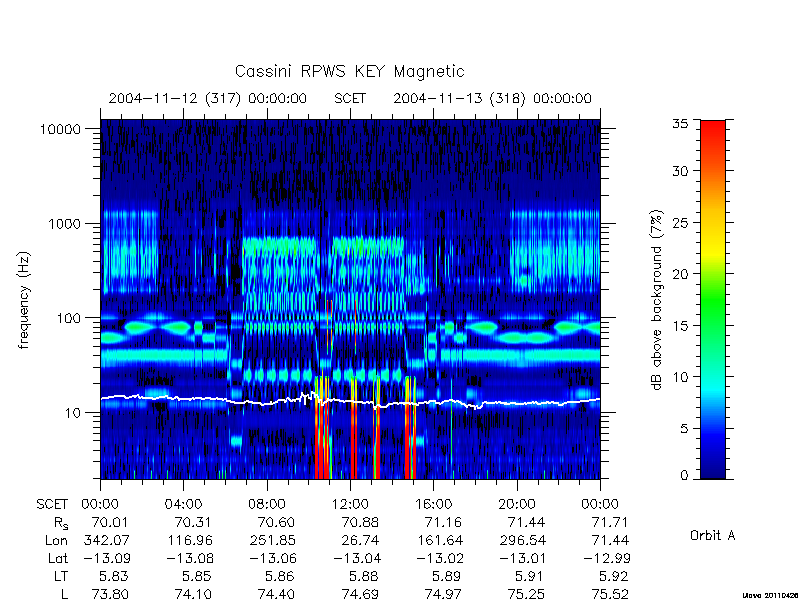Click the Lat value -12.99
The width and height of the screenshot is (800, 600).
coord(607,558)
